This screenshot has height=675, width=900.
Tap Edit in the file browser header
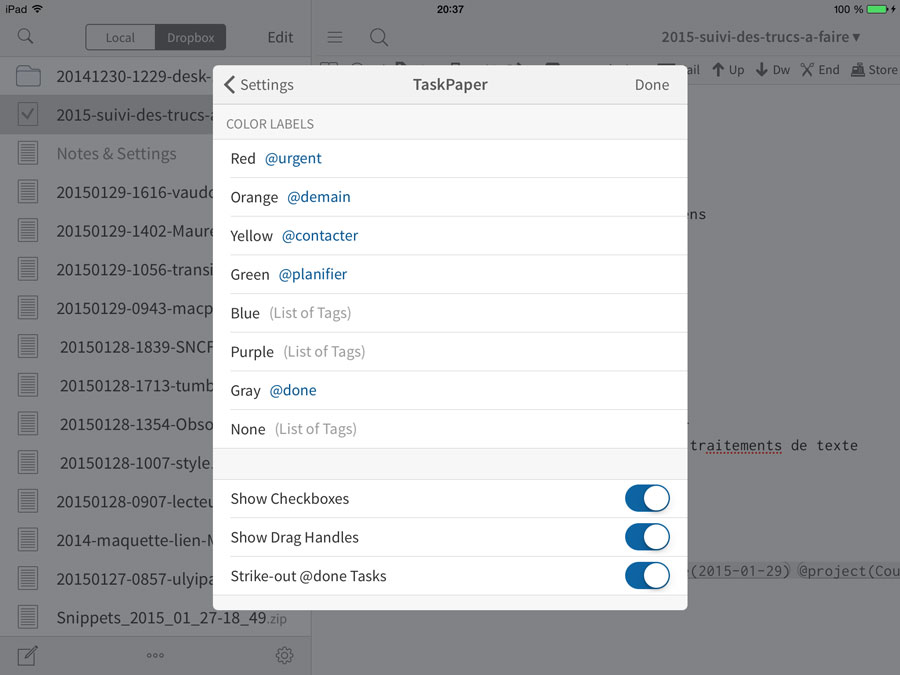click(x=280, y=37)
